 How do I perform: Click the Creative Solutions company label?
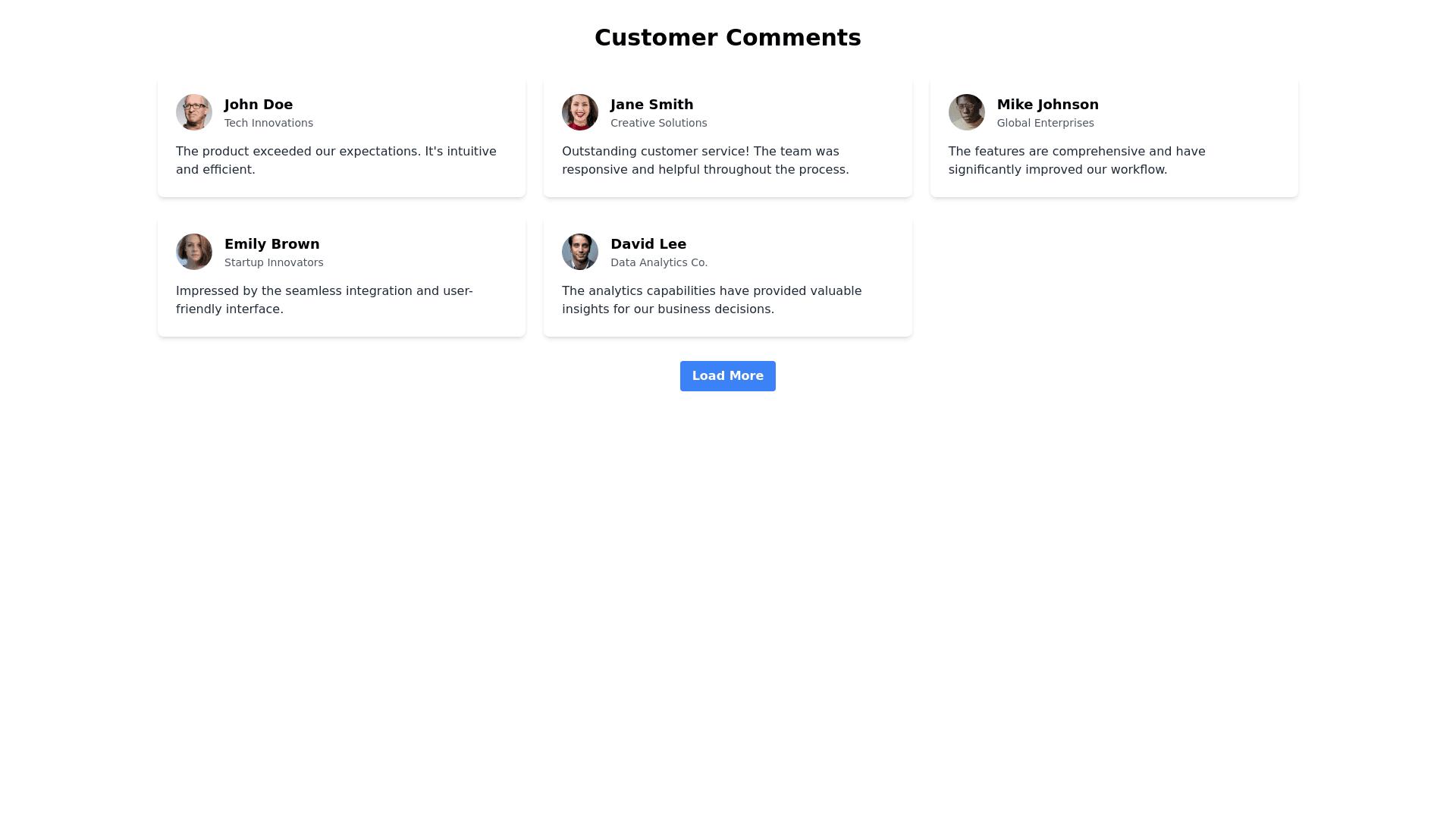[658, 123]
